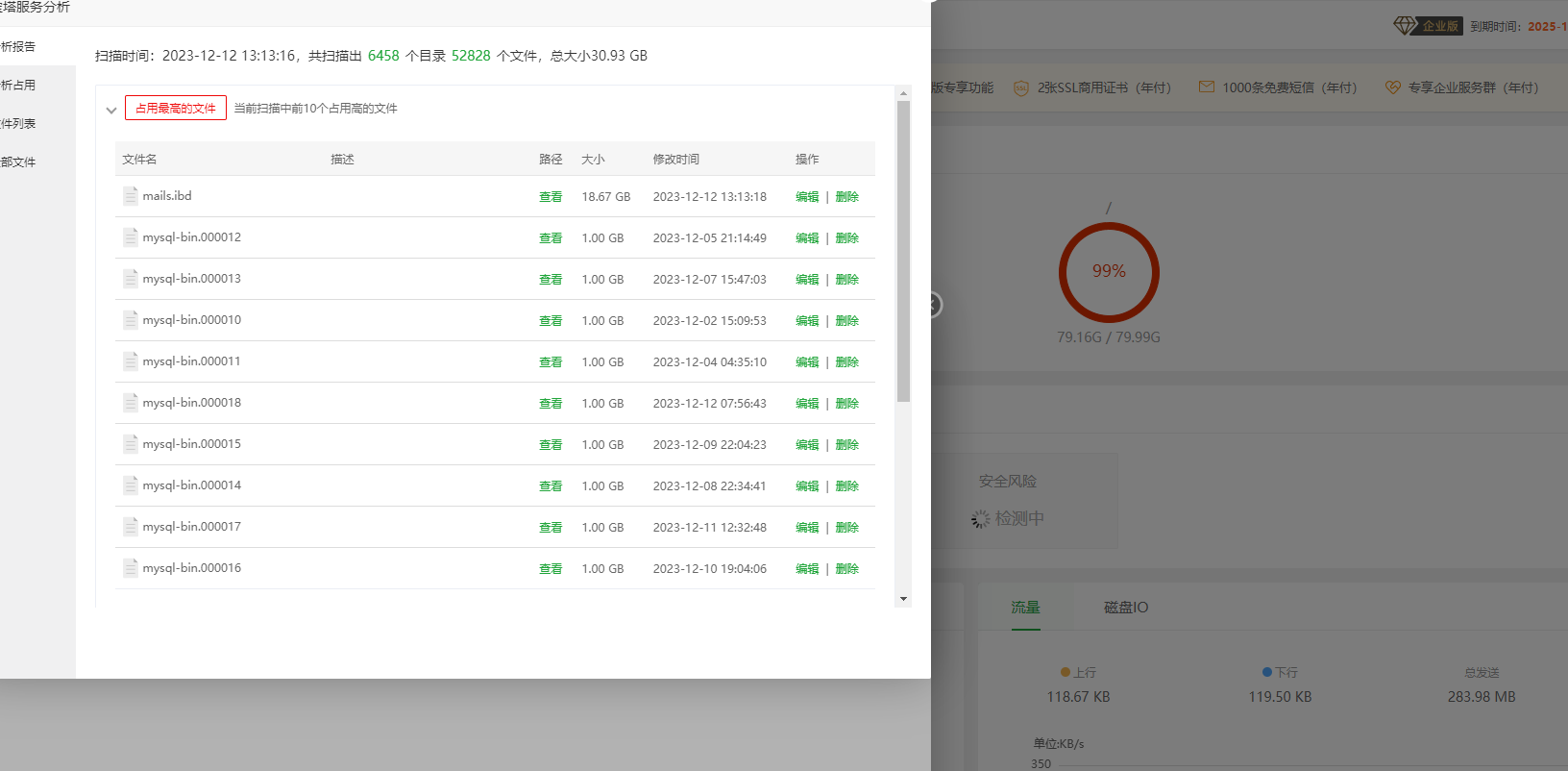
Task: Edit the mysql-bin.000013 file
Action: tap(807, 280)
